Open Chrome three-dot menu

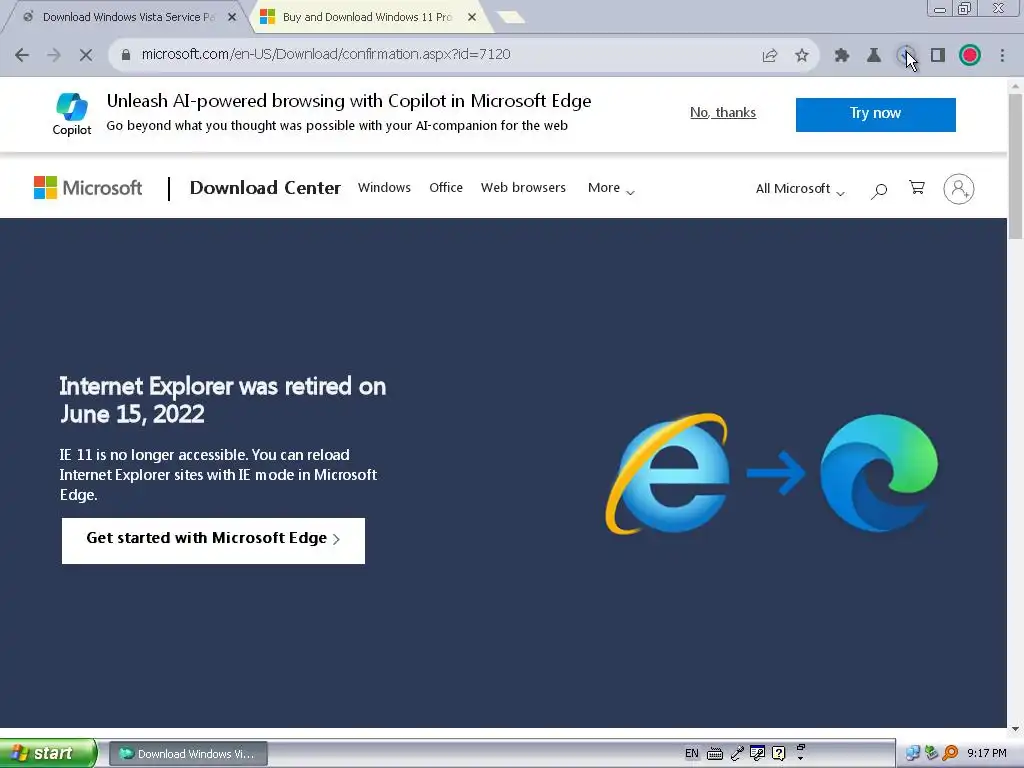click(1002, 56)
